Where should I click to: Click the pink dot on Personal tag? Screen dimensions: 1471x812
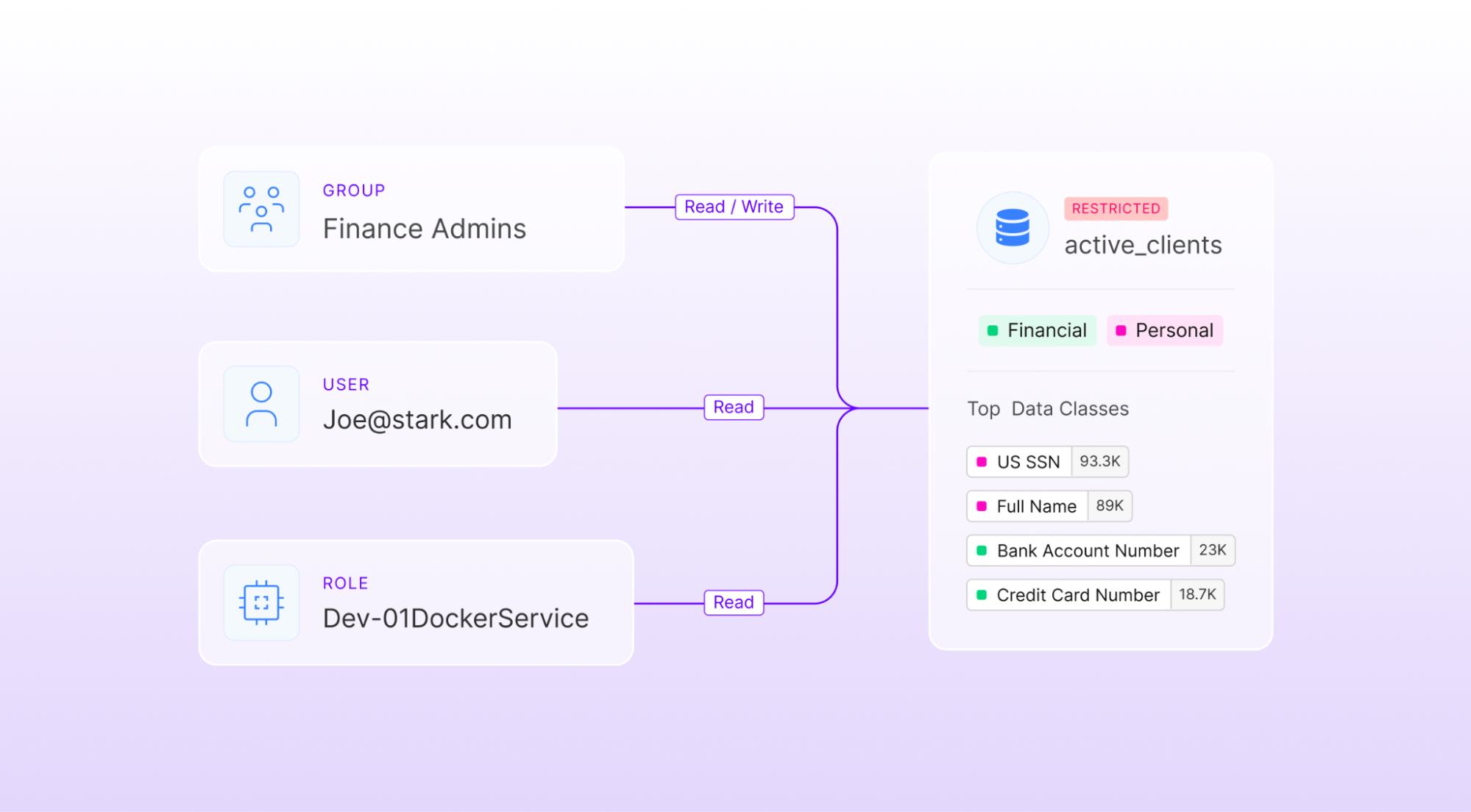tap(1121, 331)
